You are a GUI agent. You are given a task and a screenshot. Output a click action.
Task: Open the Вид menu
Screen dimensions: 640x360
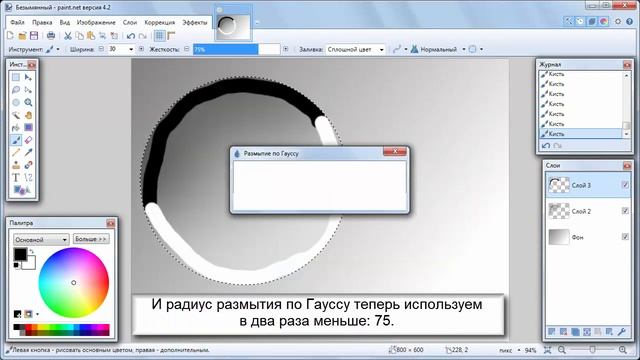(64, 22)
